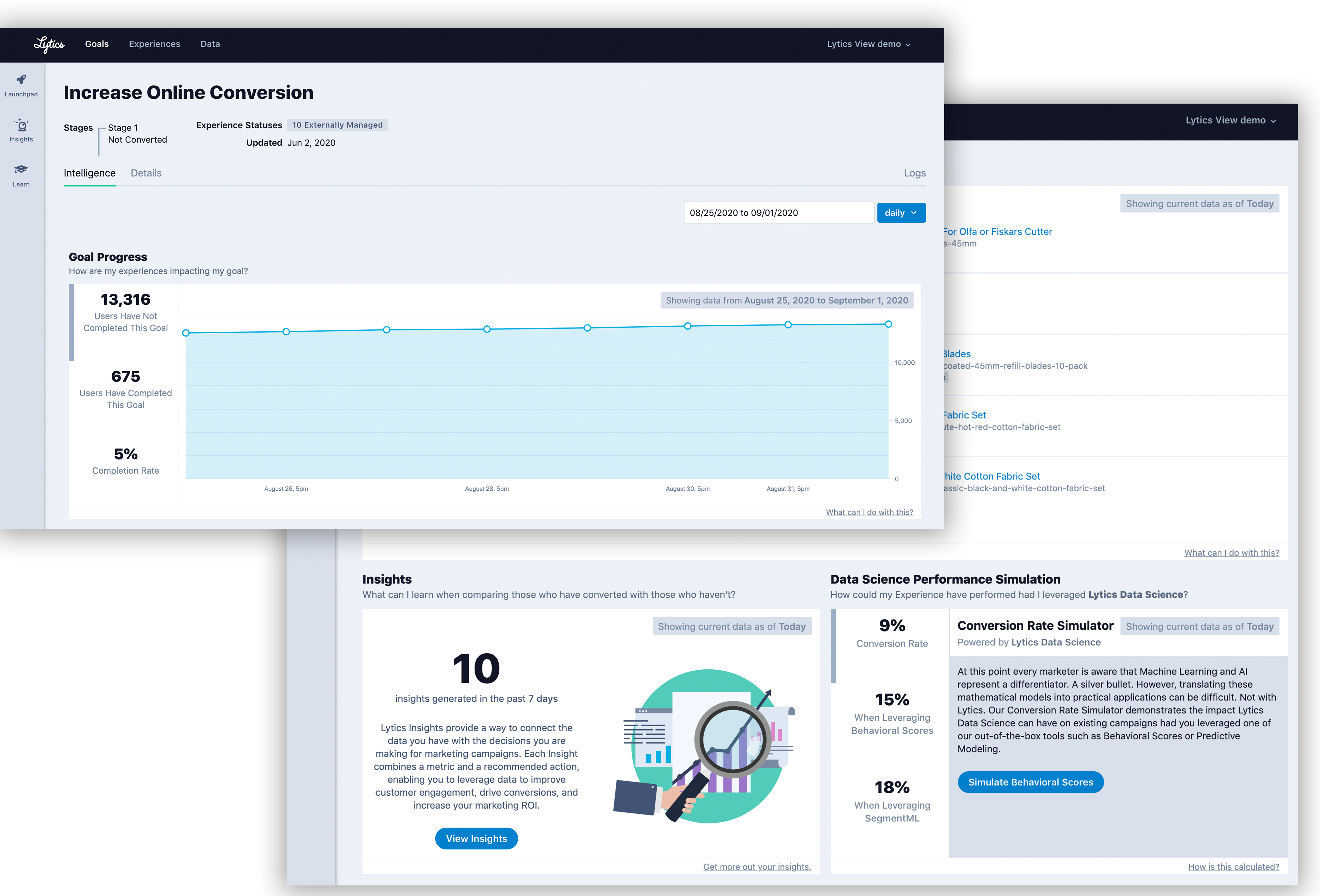Image resolution: width=1320 pixels, height=896 pixels.
Task: Select the Intelligence tab
Action: pos(89,173)
